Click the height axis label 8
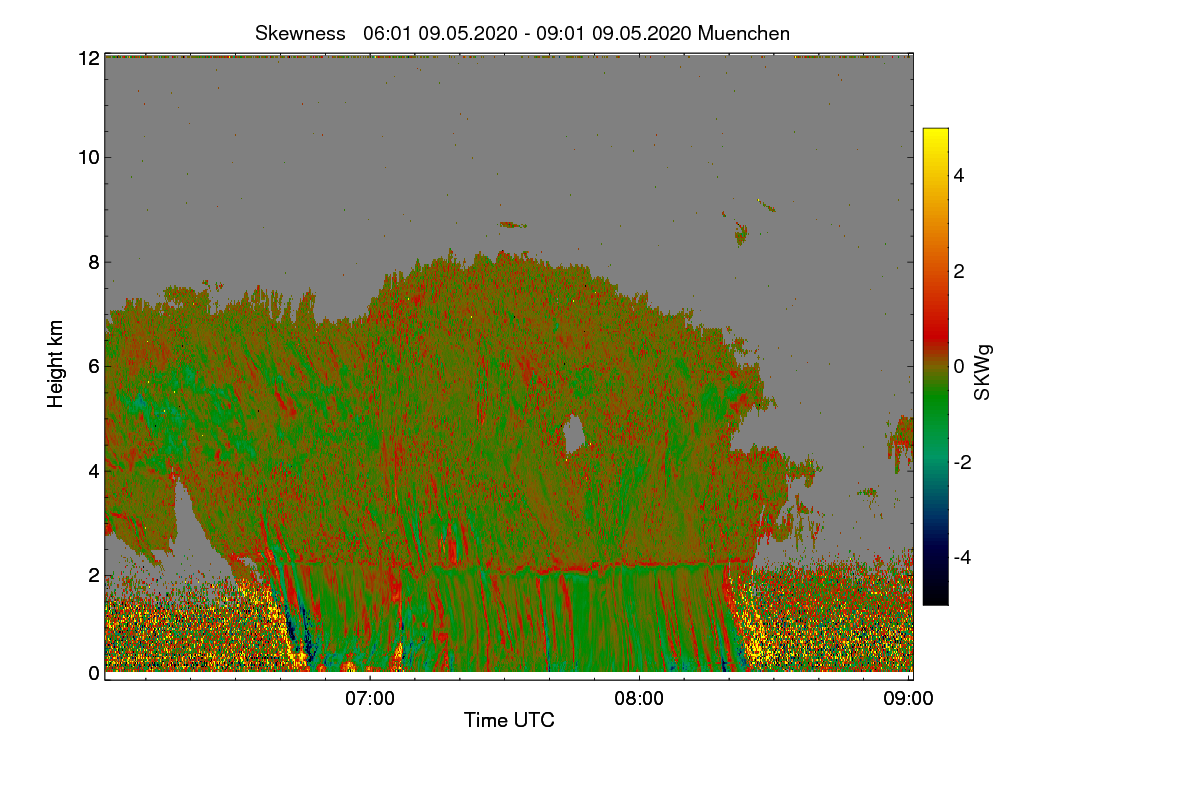Screen dimensions: 1200x800 coord(94,262)
